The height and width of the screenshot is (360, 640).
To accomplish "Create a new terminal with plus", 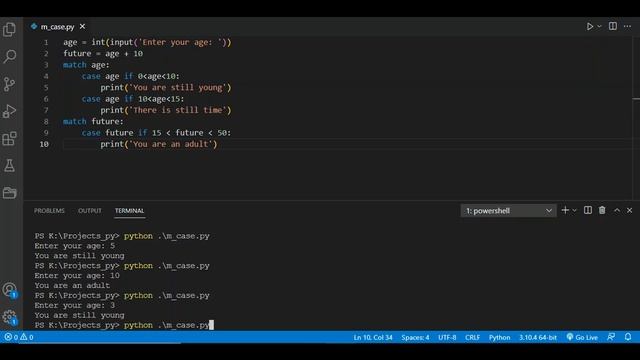I will [565, 210].
